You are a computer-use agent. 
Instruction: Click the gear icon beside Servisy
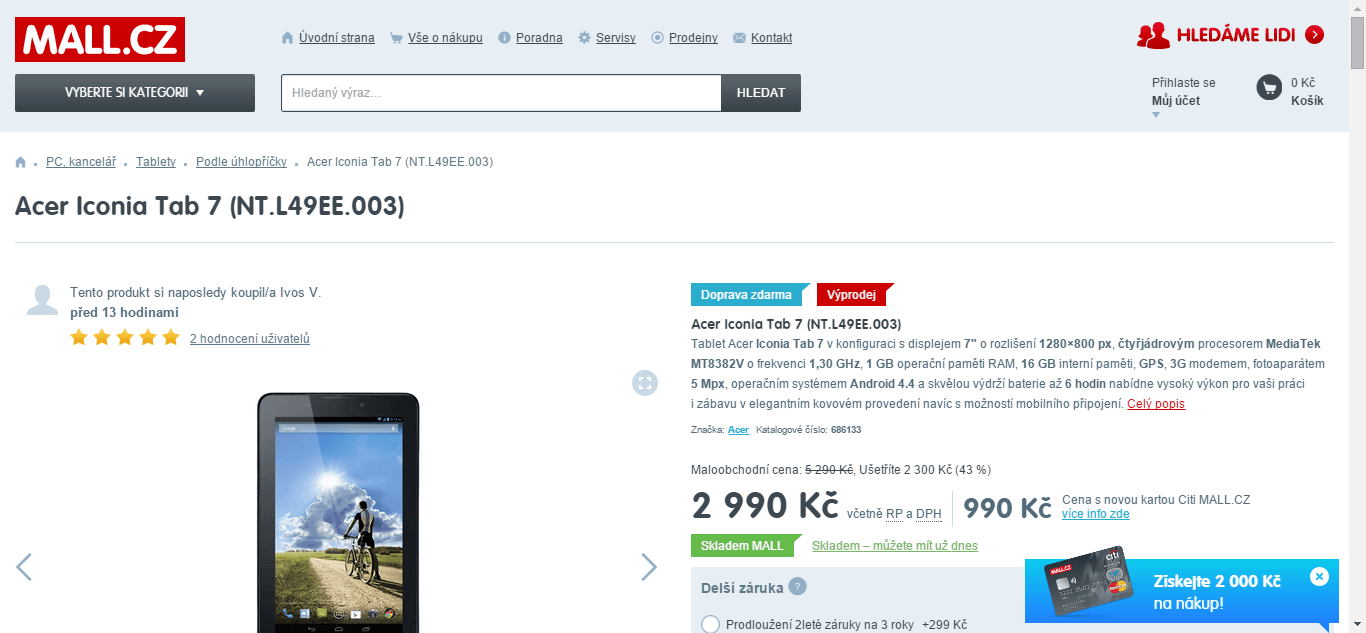[585, 38]
